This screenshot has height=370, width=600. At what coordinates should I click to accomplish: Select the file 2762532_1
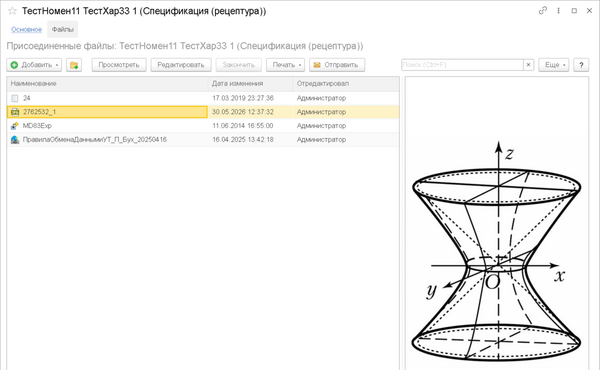pos(203,112)
